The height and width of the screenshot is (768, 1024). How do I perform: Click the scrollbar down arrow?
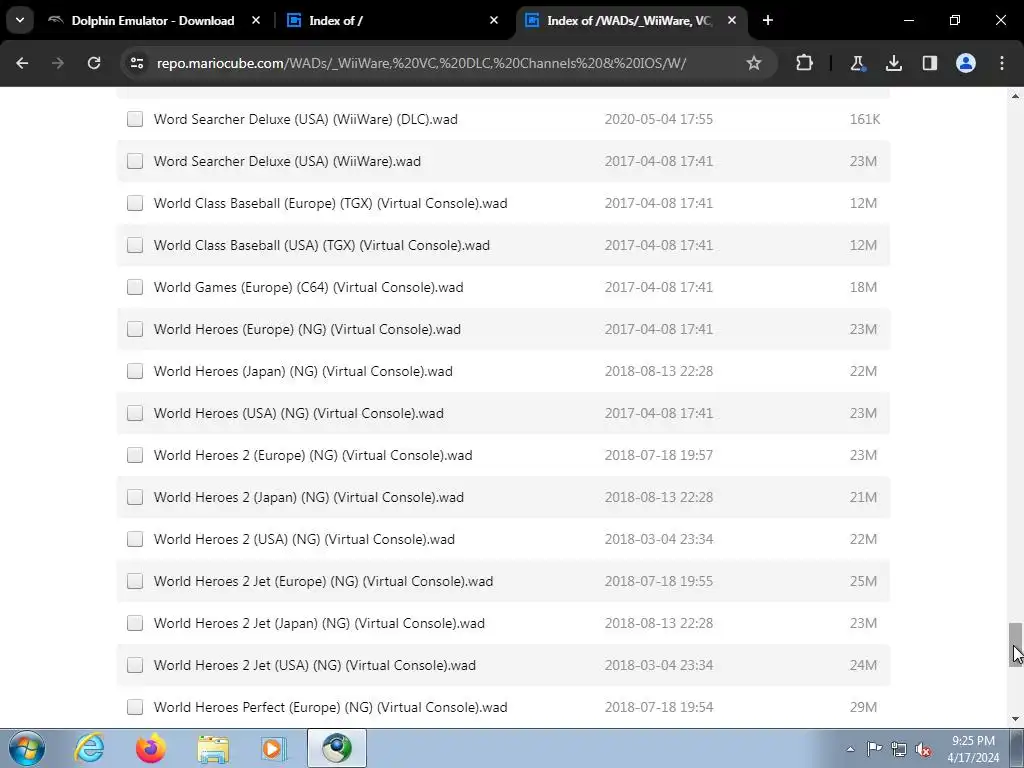point(1015,719)
